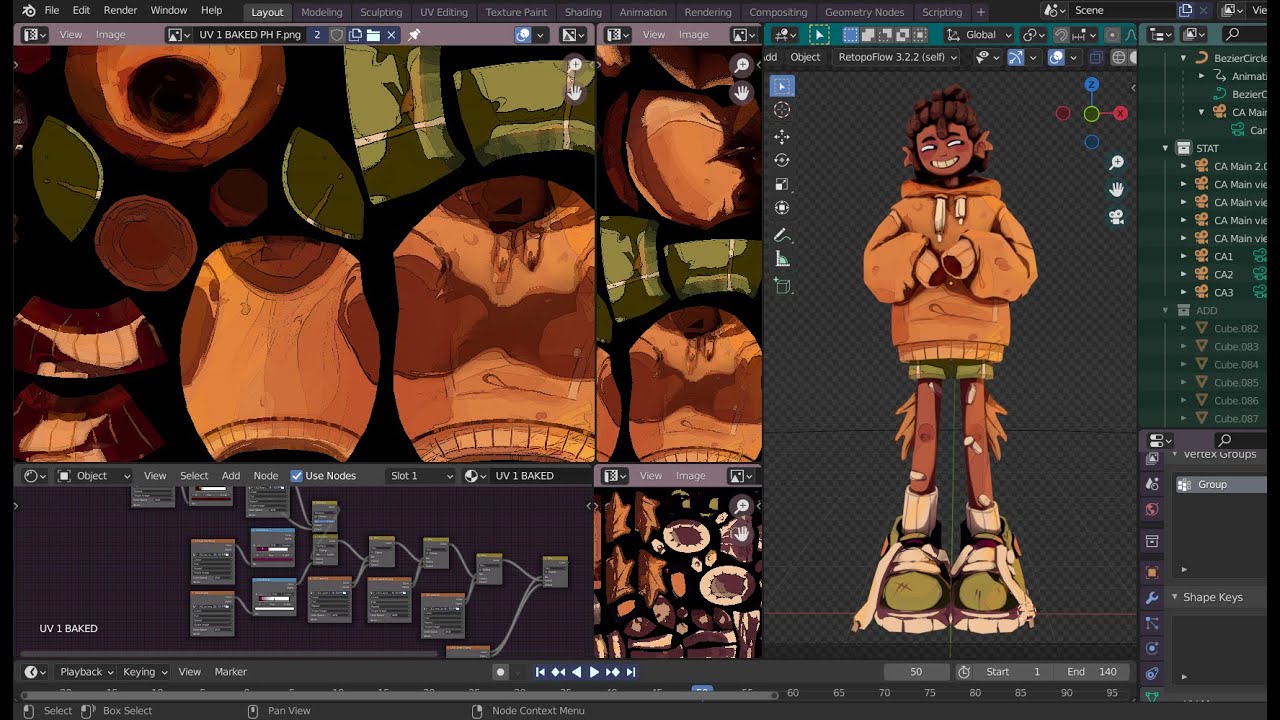
Task: Click the pan hand in bottom image editor
Action: pos(742,533)
